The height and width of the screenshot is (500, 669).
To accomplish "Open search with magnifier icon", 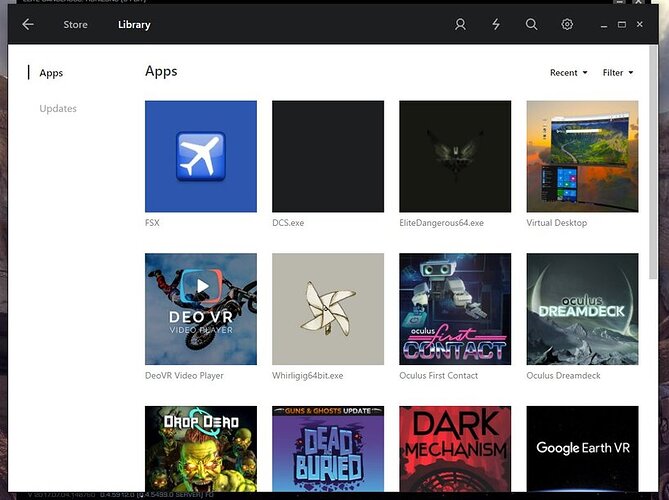I will (532, 24).
